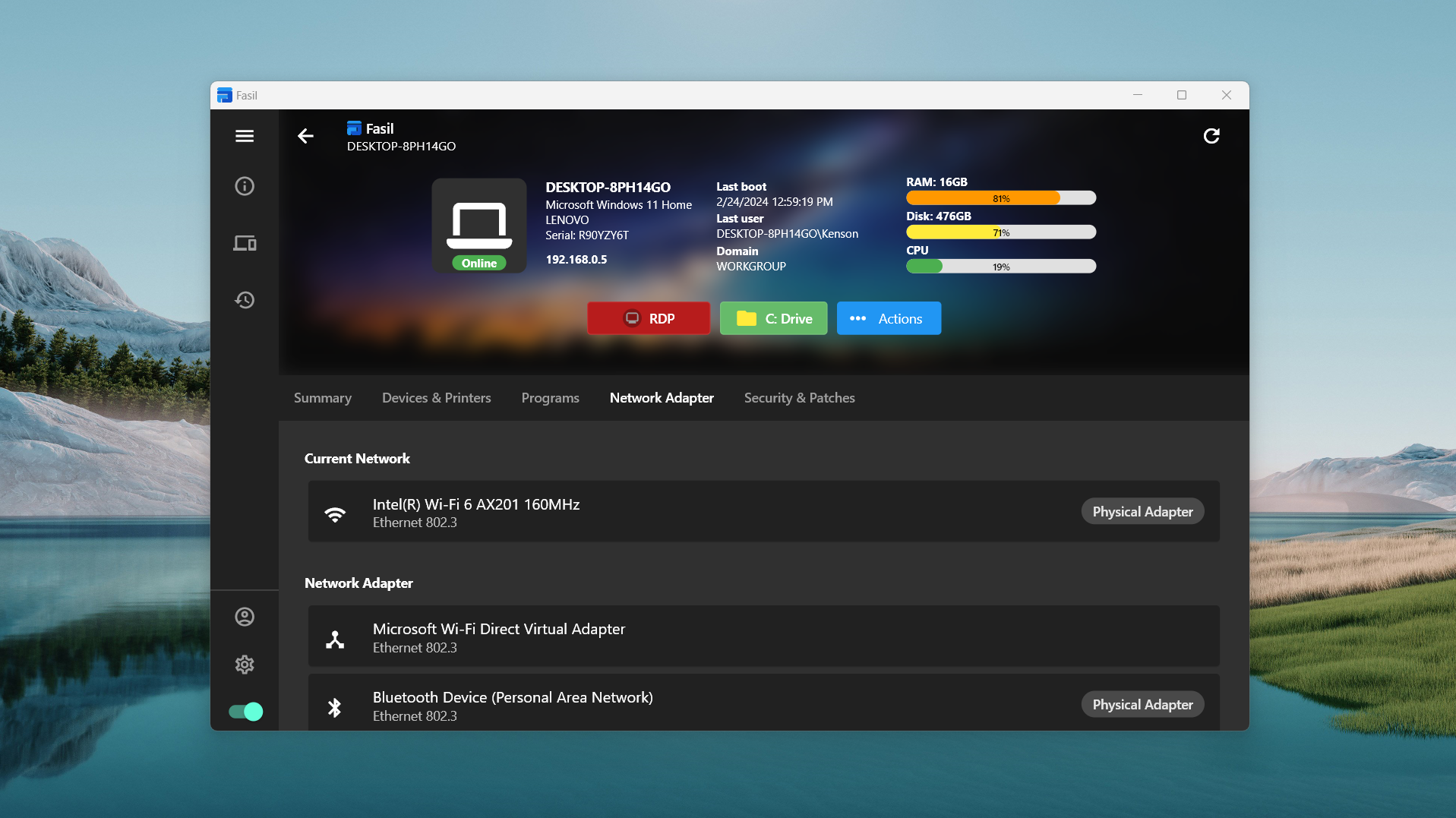Image resolution: width=1456 pixels, height=818 pixels.
Task: Open the Actions menu button
Action: 889,318
